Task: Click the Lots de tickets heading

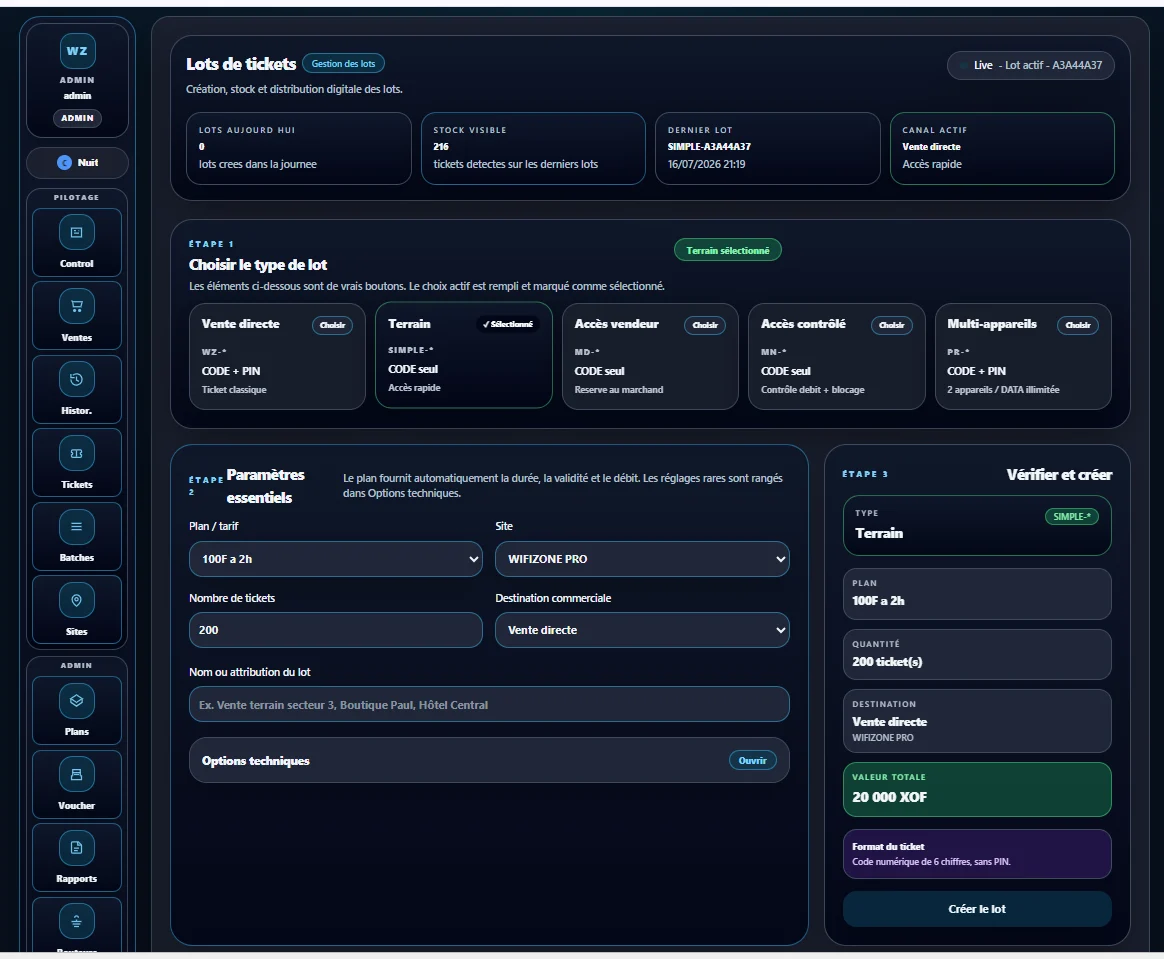Action: click(241, 64)
